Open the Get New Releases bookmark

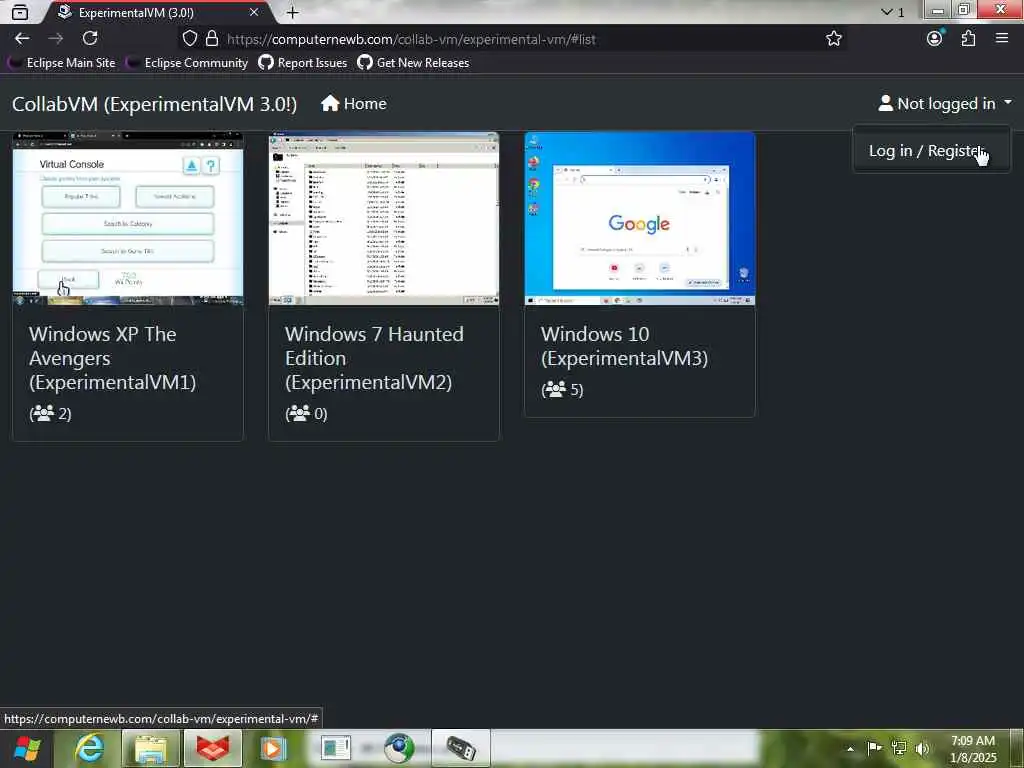pyautogui.click(x=413, y=63)
